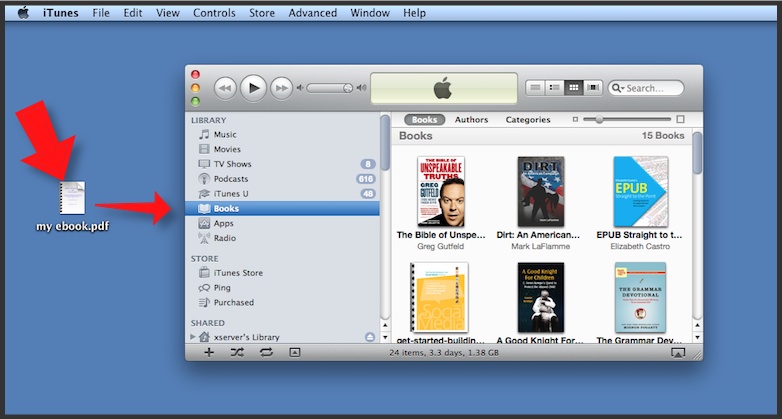The image size is (782, 419).
Task: Expand xserver's Library disclosure triangle
Action: (193, 337)
